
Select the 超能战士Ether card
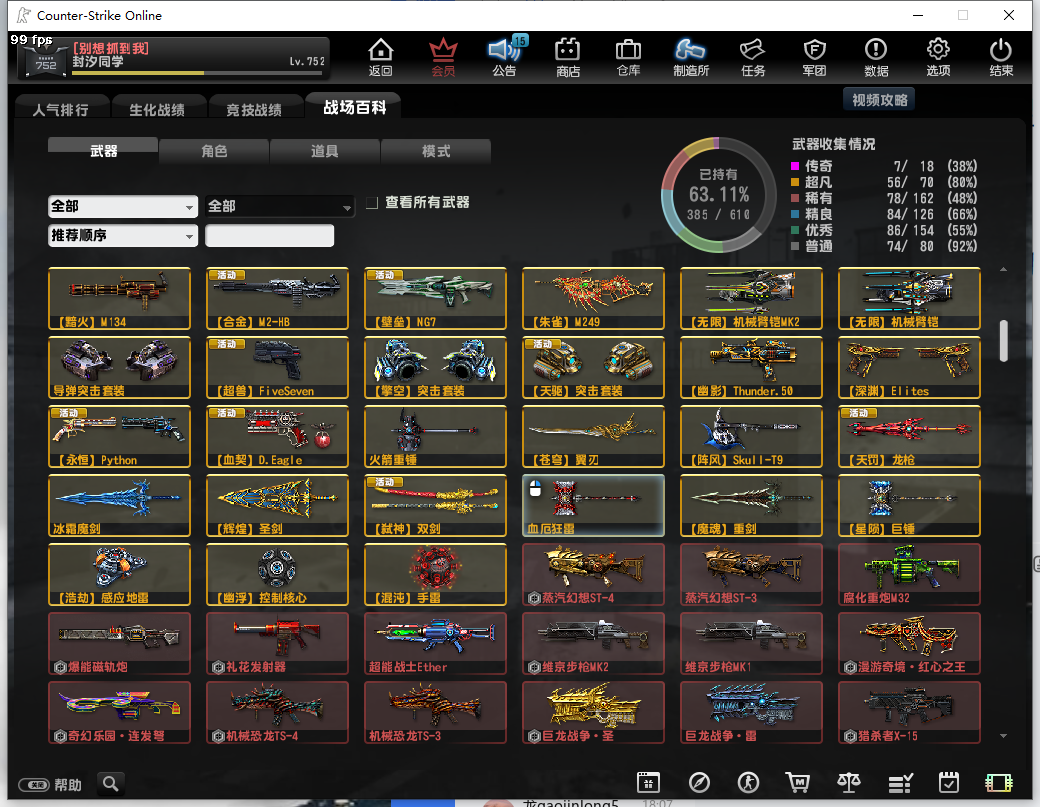pyautogui.click(x=435, y=643)
